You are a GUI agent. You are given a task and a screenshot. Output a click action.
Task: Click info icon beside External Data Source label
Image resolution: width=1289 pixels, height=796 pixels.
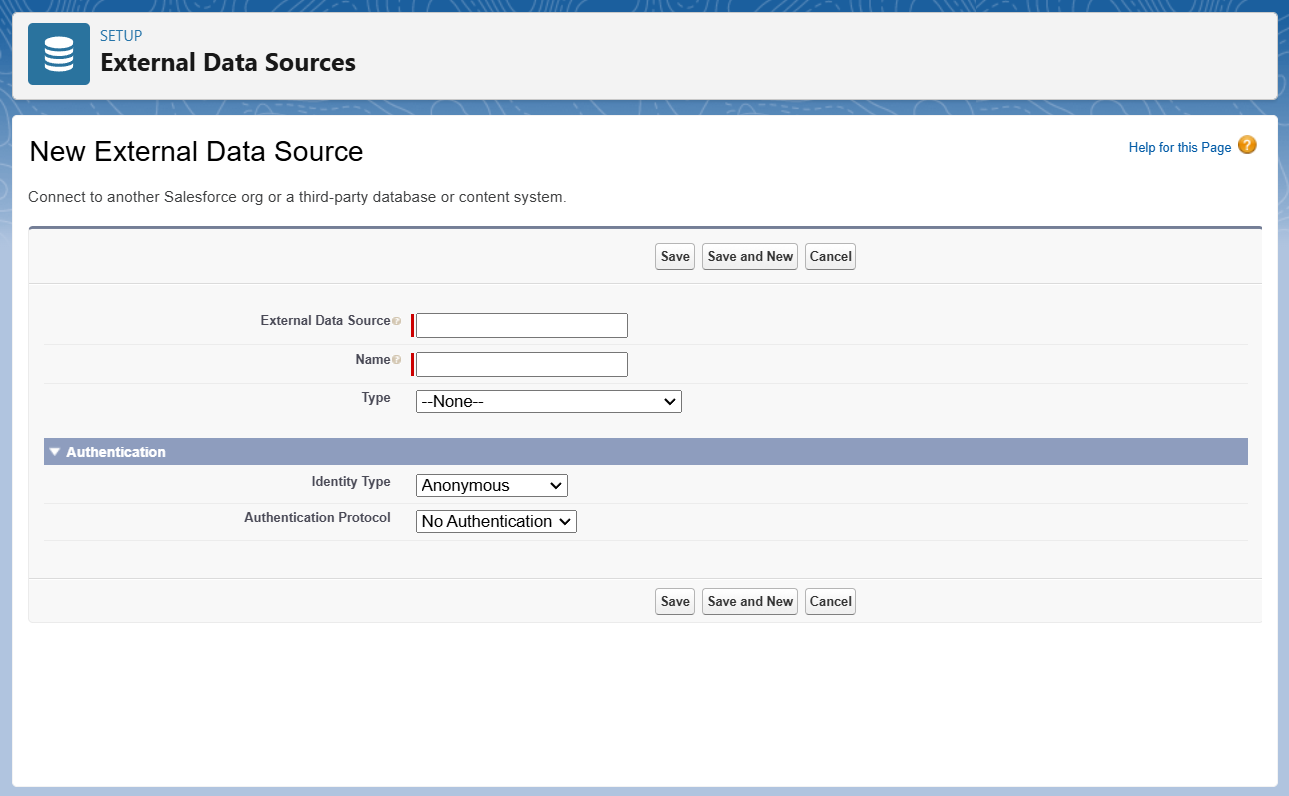[397, 322]
